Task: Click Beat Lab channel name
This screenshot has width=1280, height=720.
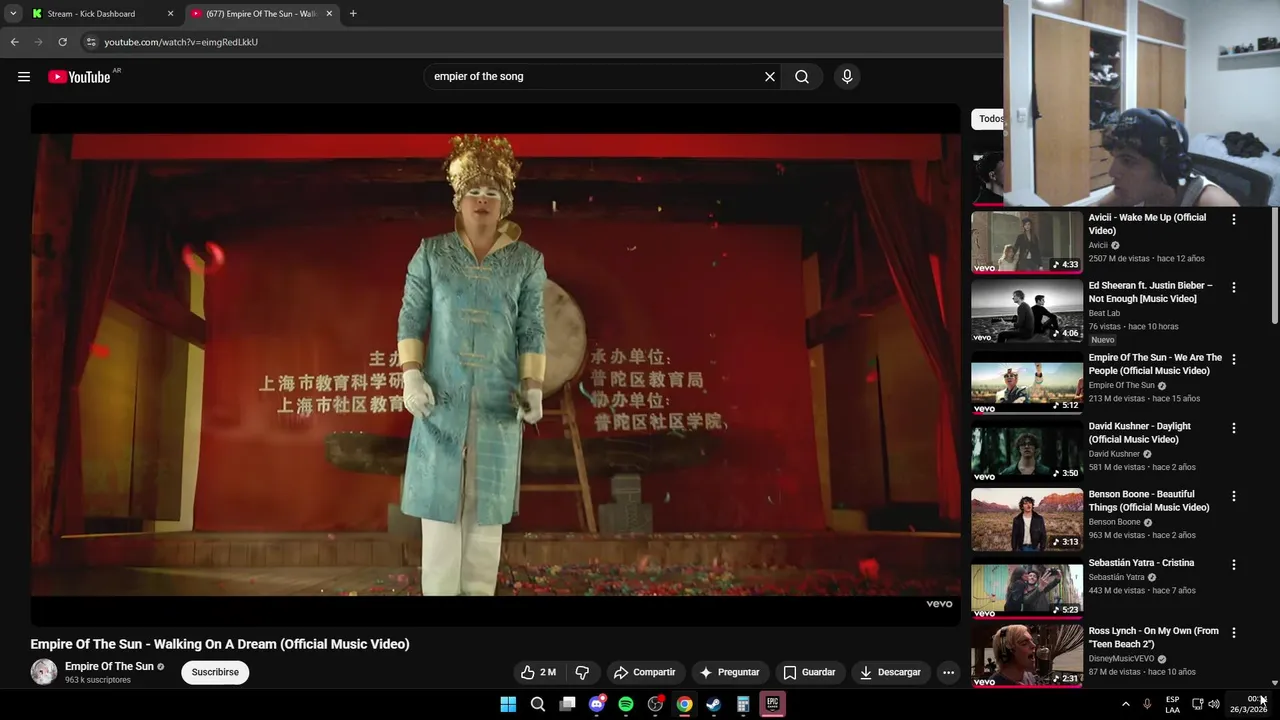Action: tap(1104, 313)
